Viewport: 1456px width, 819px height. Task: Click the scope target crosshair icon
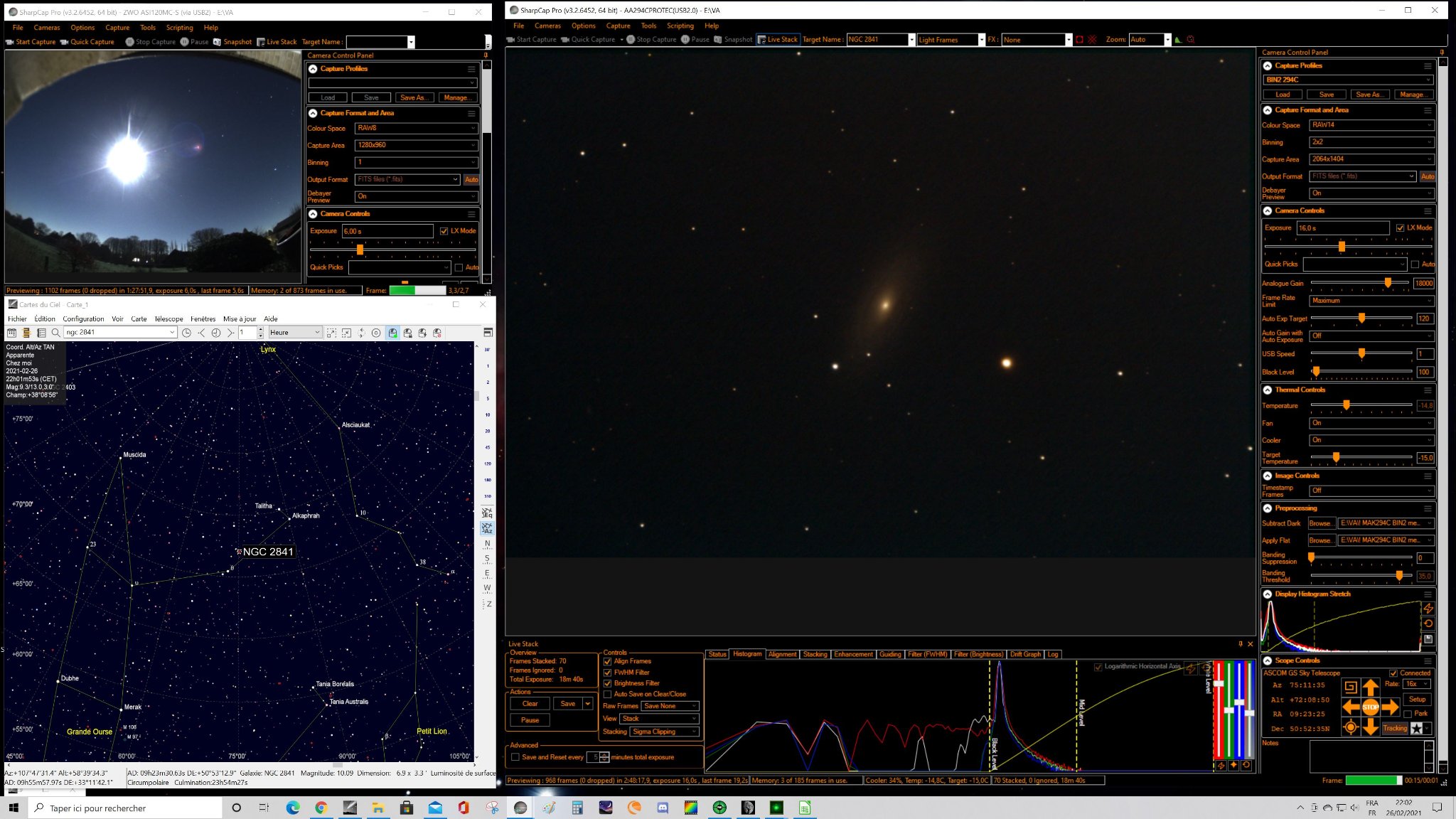point(1350,727)
